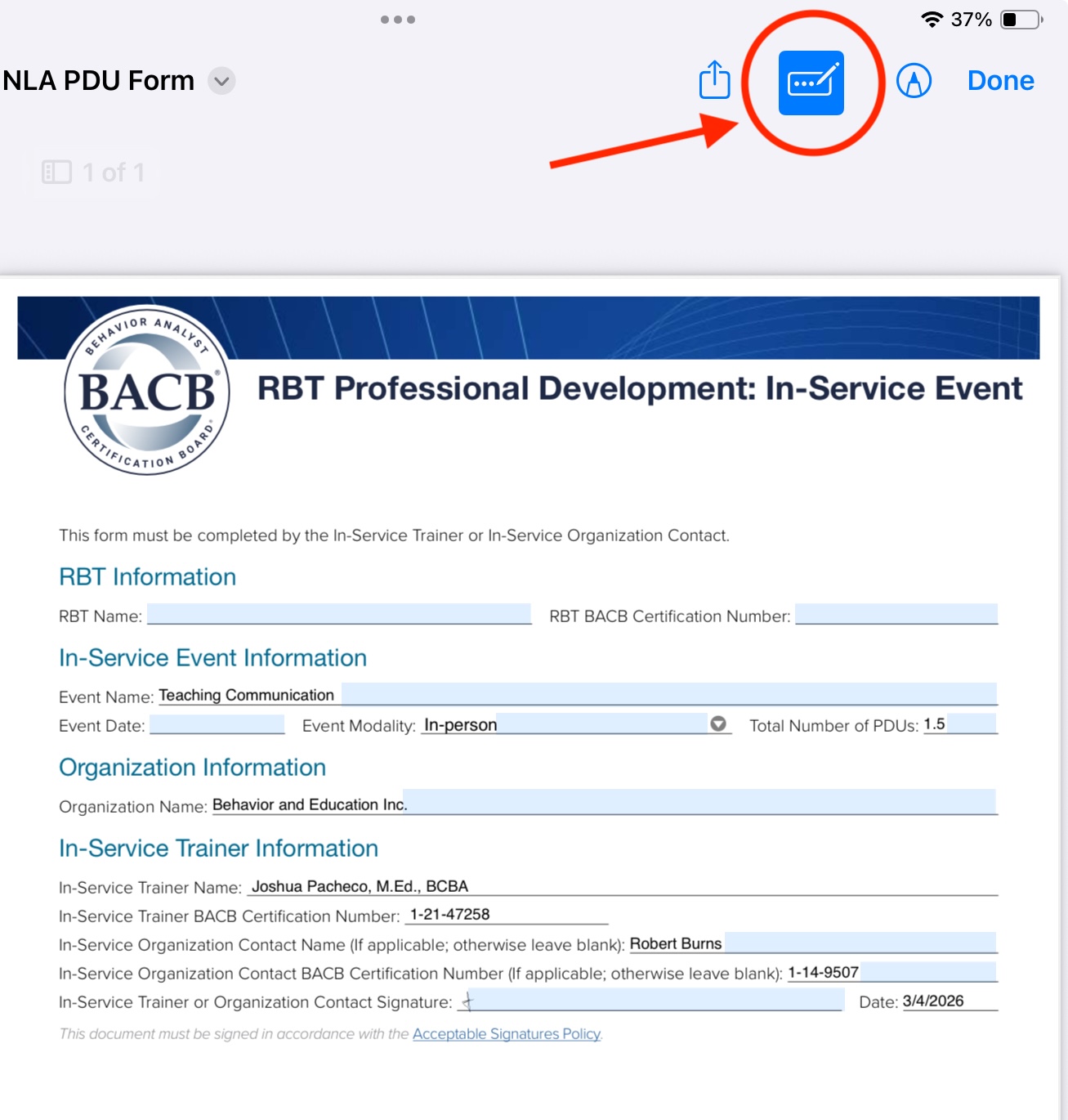Tap the 'In-Service Trainer Information' heading
Viewport: 1068px width, 1120px height.
[x=218, y=848]
